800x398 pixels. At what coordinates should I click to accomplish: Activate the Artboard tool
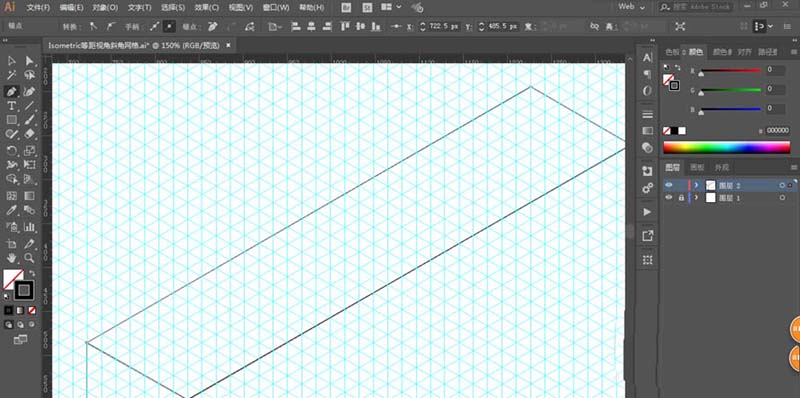(11, 243)
